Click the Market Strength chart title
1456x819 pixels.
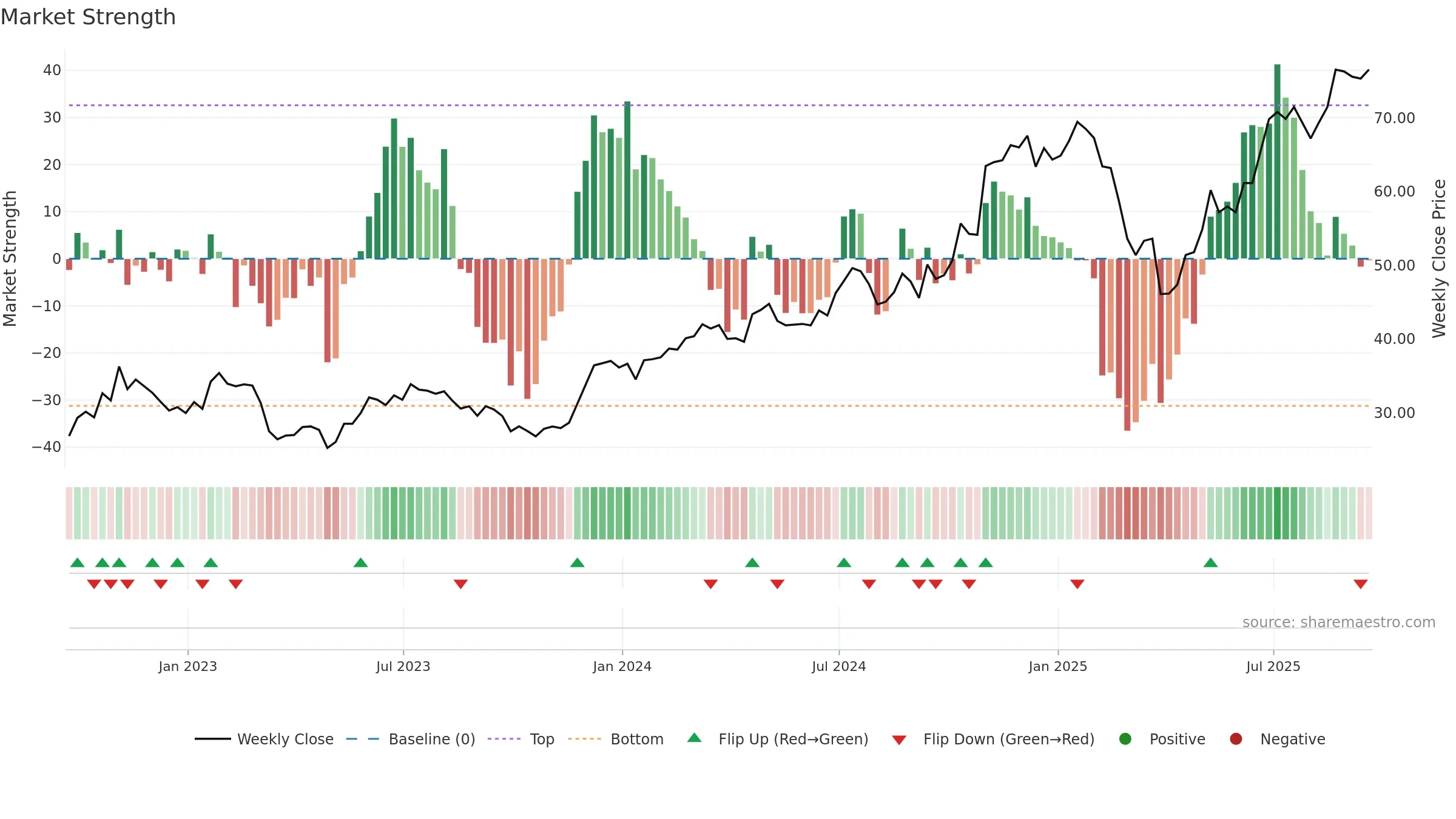coord(88,17)
